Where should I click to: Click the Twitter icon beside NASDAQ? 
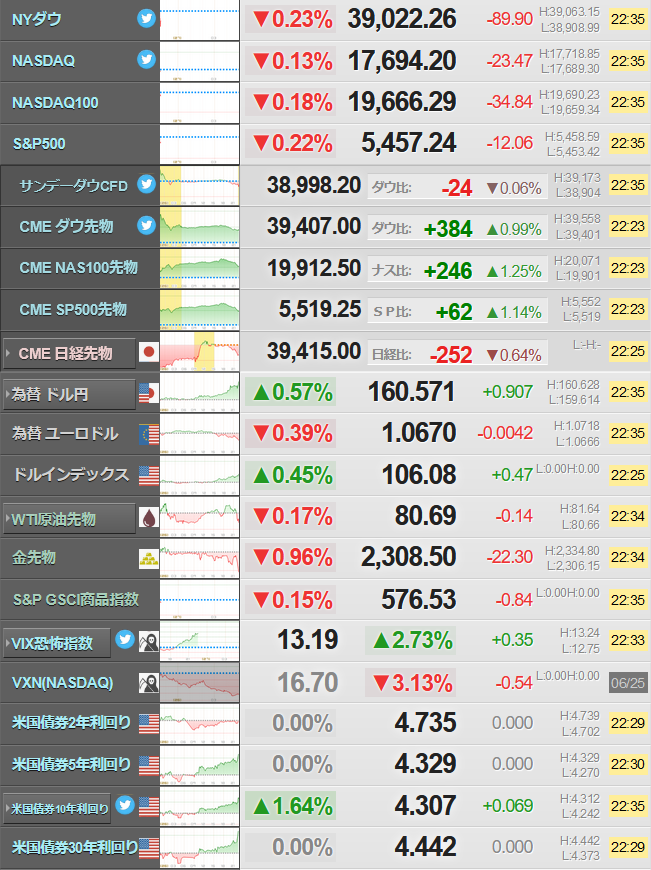[147, 59]
